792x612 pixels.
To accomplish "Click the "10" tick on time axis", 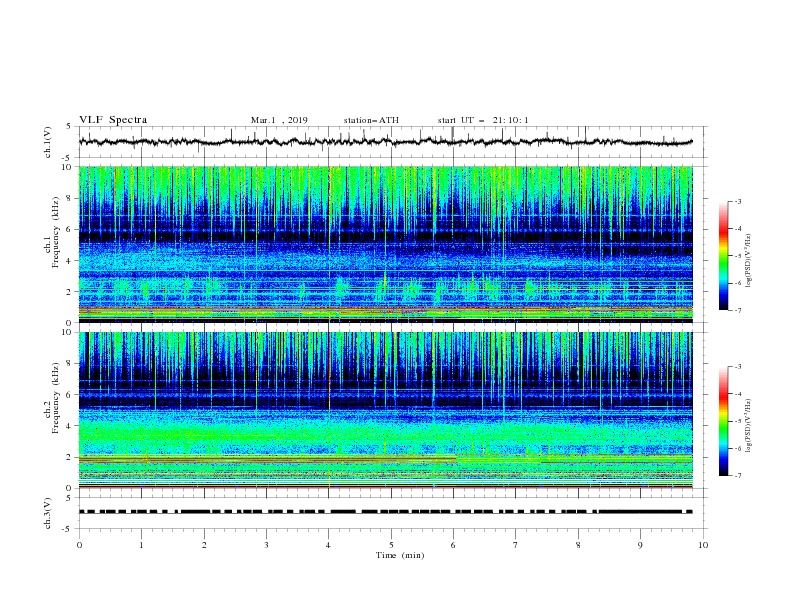I will tap(703, 545).
